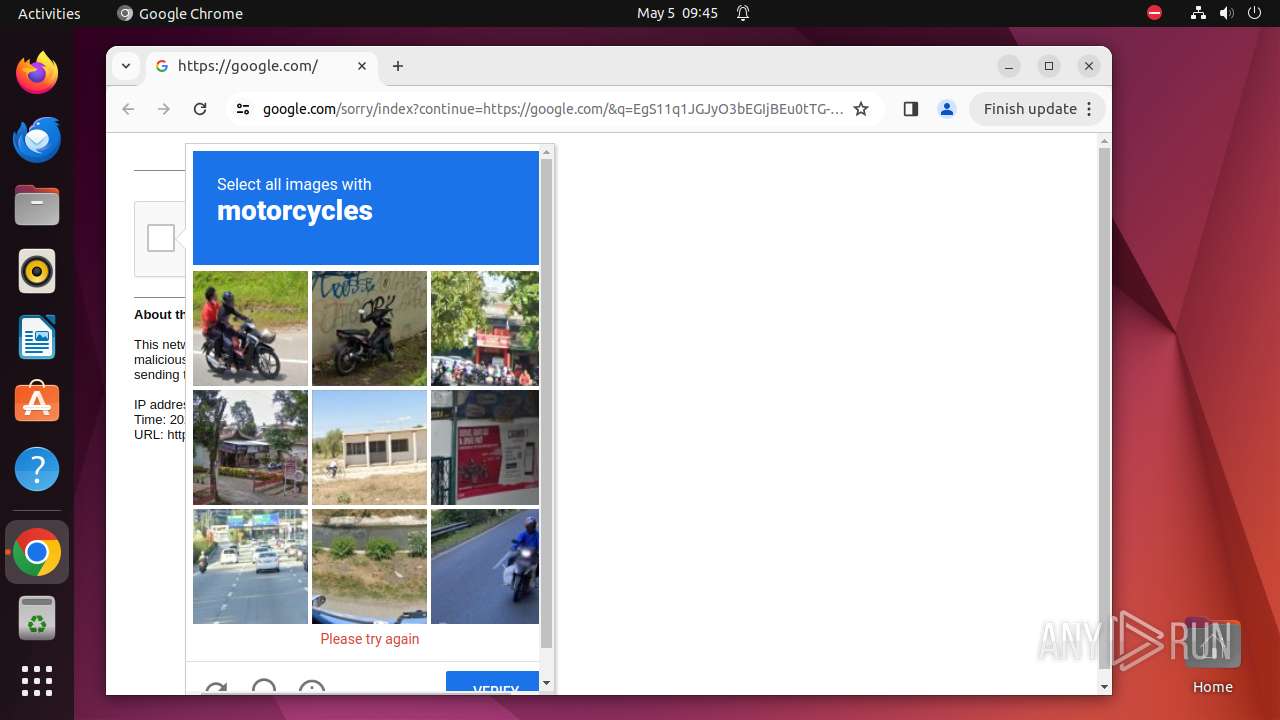
Task: Get a new captcha challenge
Action: (x=215, y=688)
